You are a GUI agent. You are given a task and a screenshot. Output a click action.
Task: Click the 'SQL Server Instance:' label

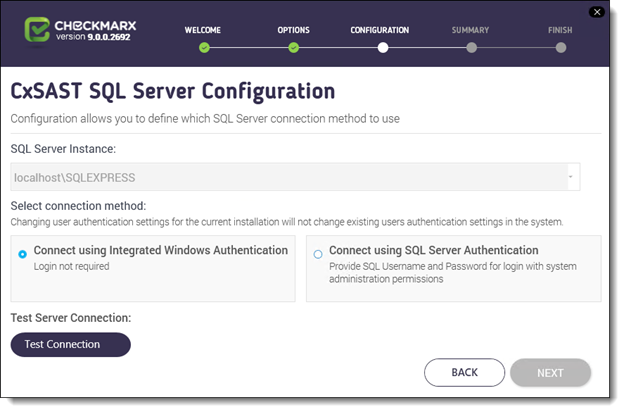coord(63,149)
